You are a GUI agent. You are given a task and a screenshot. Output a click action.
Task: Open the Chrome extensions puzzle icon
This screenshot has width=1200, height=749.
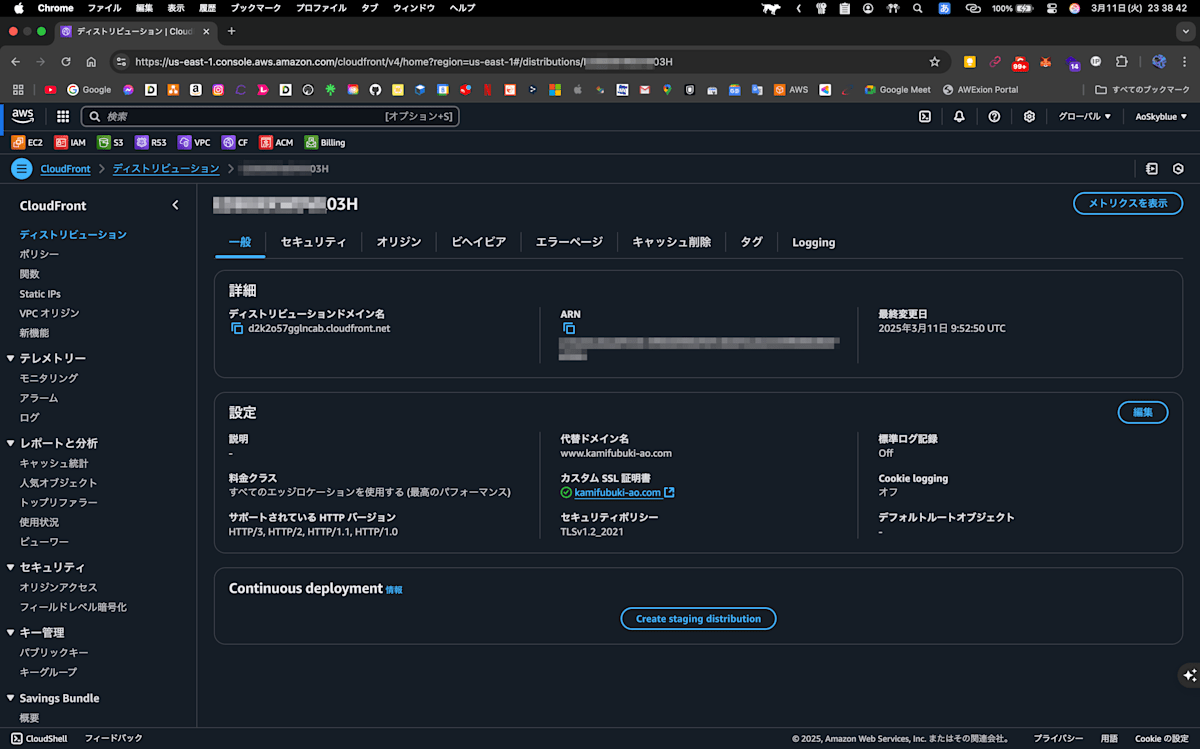click(1121, 62)
